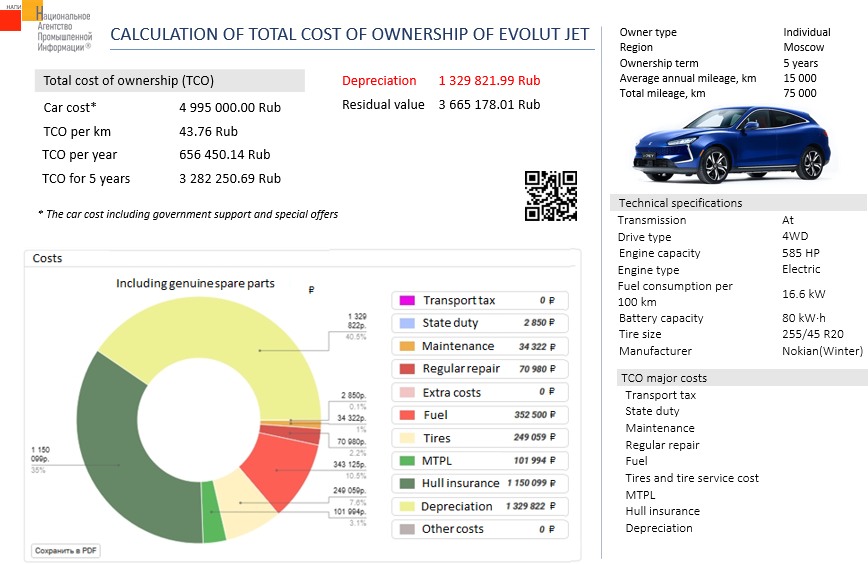Image resolution: width=868 pixels, height=564 pixels.
Task: Toggle the Fuel legend entry label
Action: click(x=435, y=415)
